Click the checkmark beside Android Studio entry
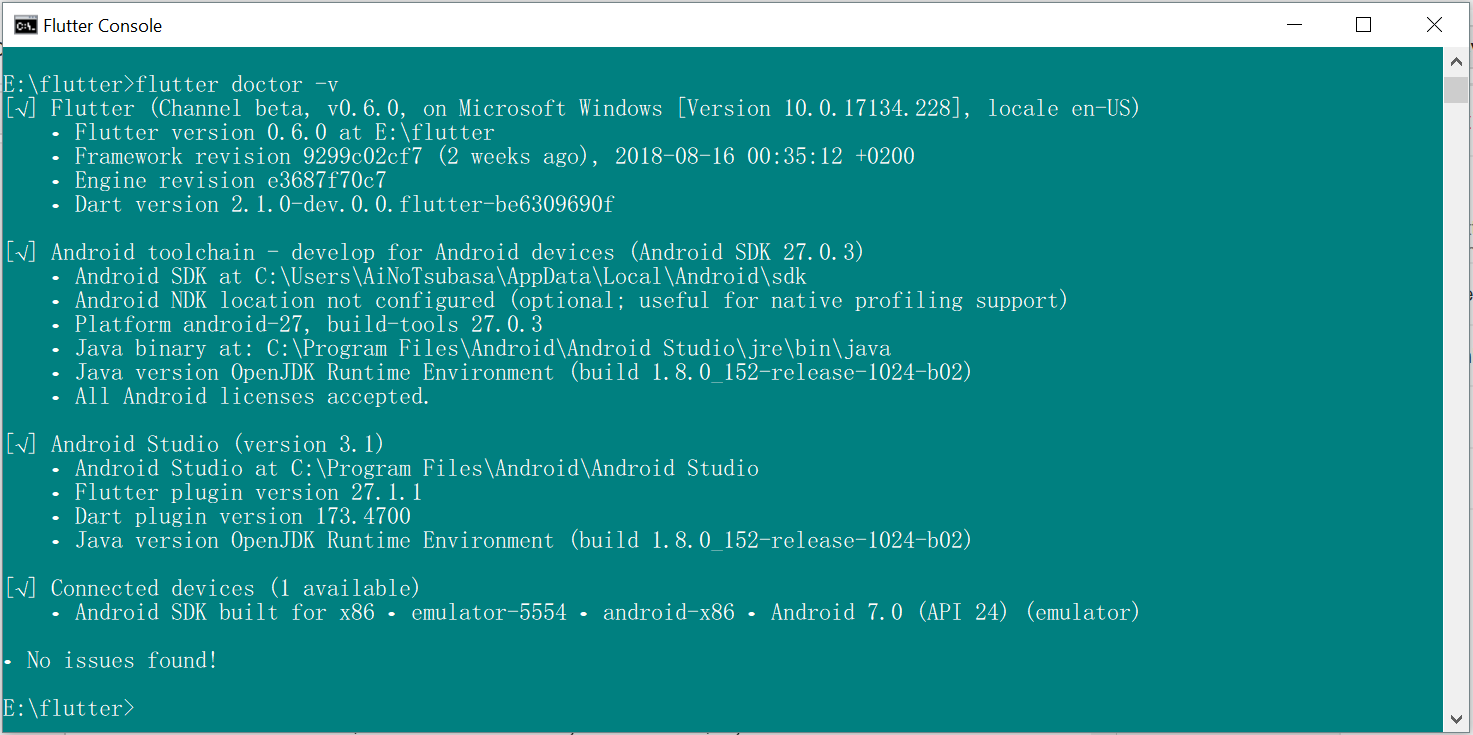This screenshot has height=735, width=1473. click(21, 443)
